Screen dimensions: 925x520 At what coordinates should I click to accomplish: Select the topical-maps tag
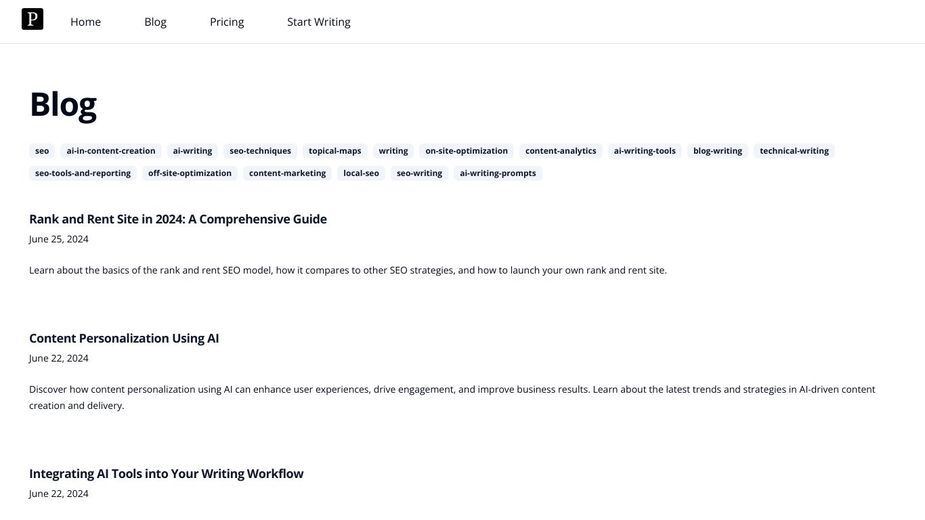(x=334, y=151)
